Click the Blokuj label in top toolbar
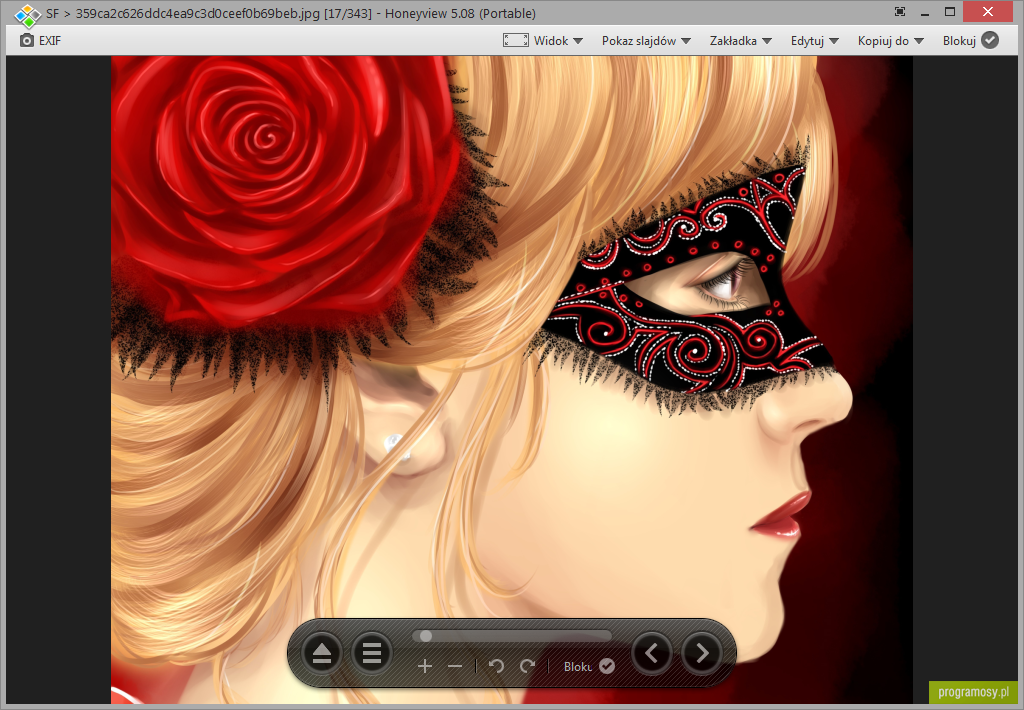This screenshot has height=710, width=1024. 959,40
